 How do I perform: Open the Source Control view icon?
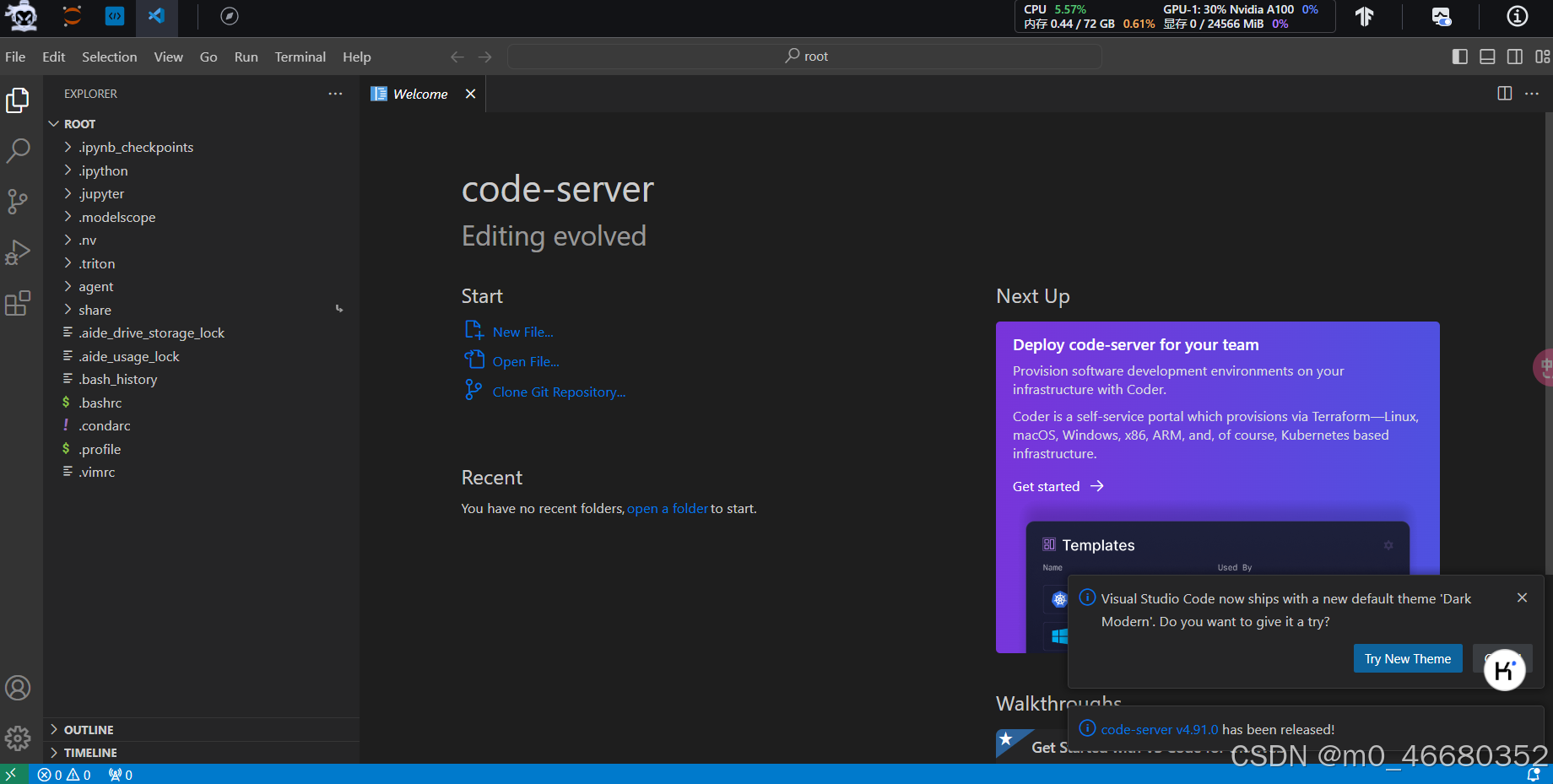tap(18, 202)
